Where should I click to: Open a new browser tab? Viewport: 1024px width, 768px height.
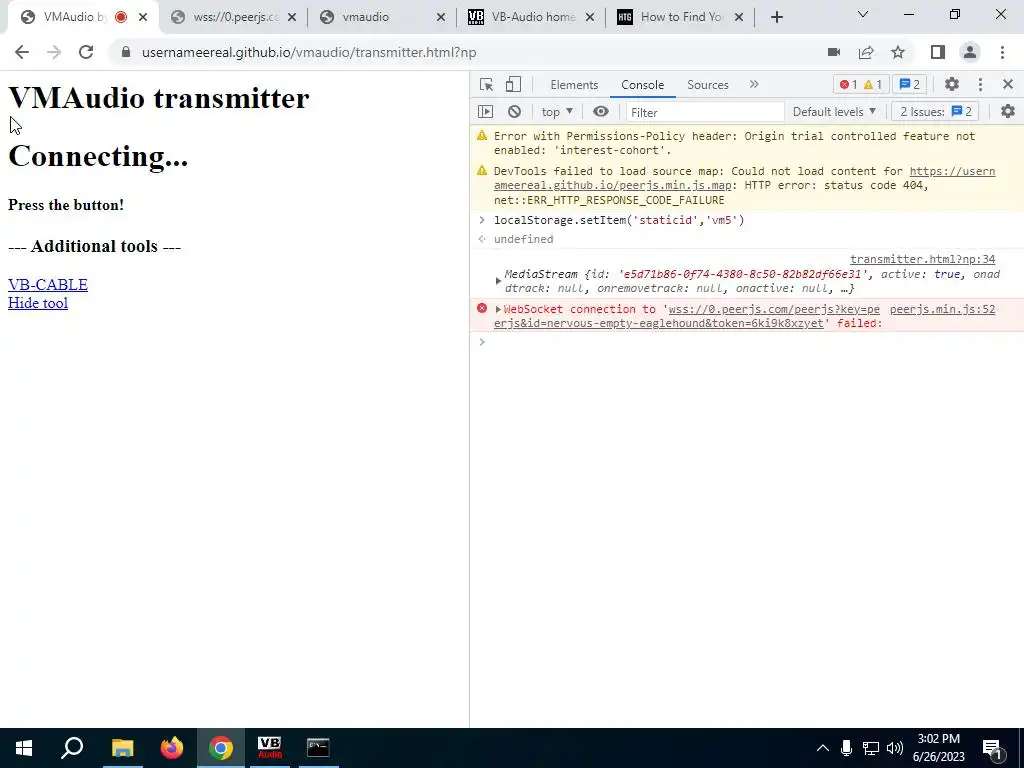click(x=776, y=17)
